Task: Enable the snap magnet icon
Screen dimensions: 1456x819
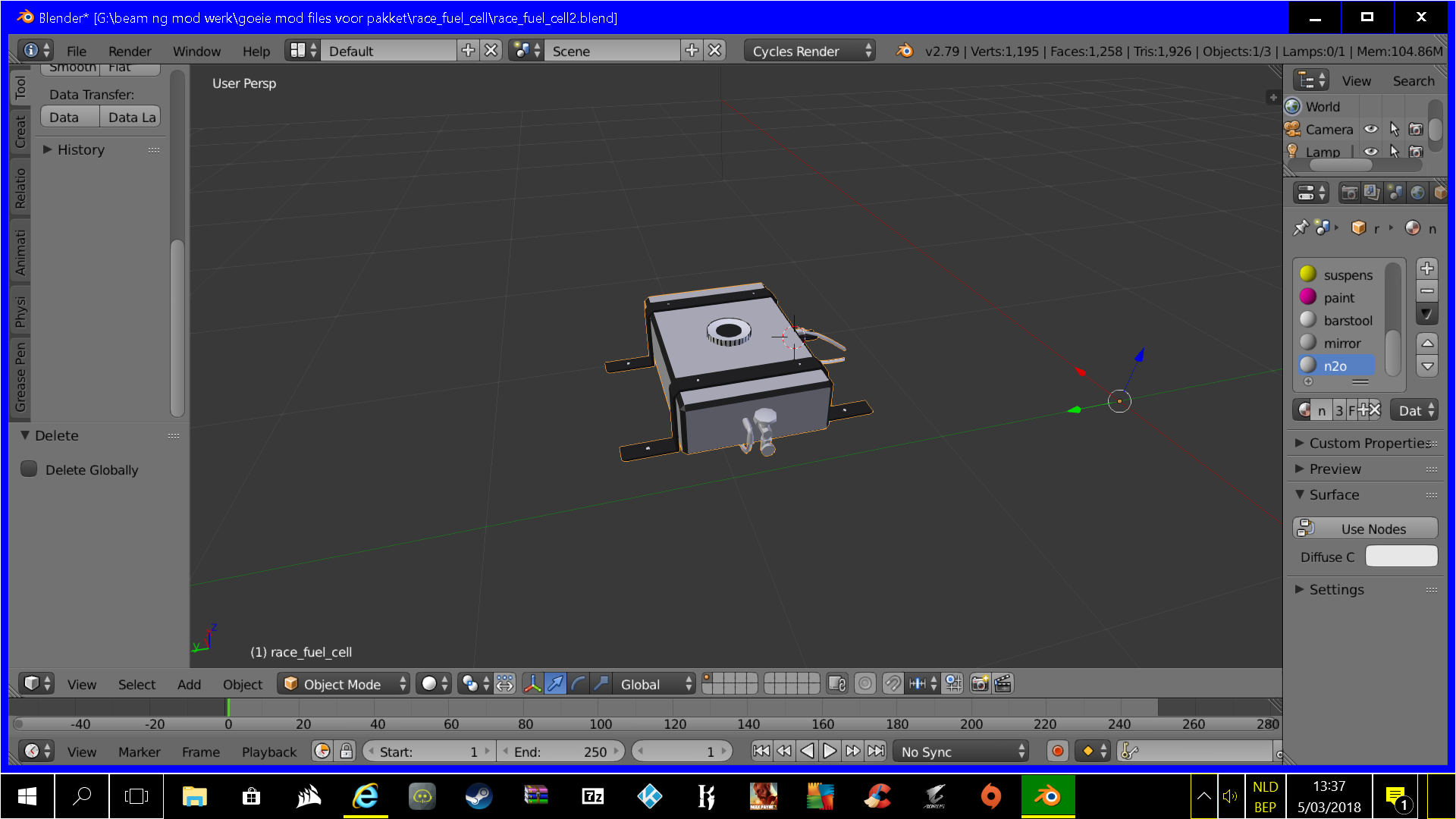Action: 893,684
